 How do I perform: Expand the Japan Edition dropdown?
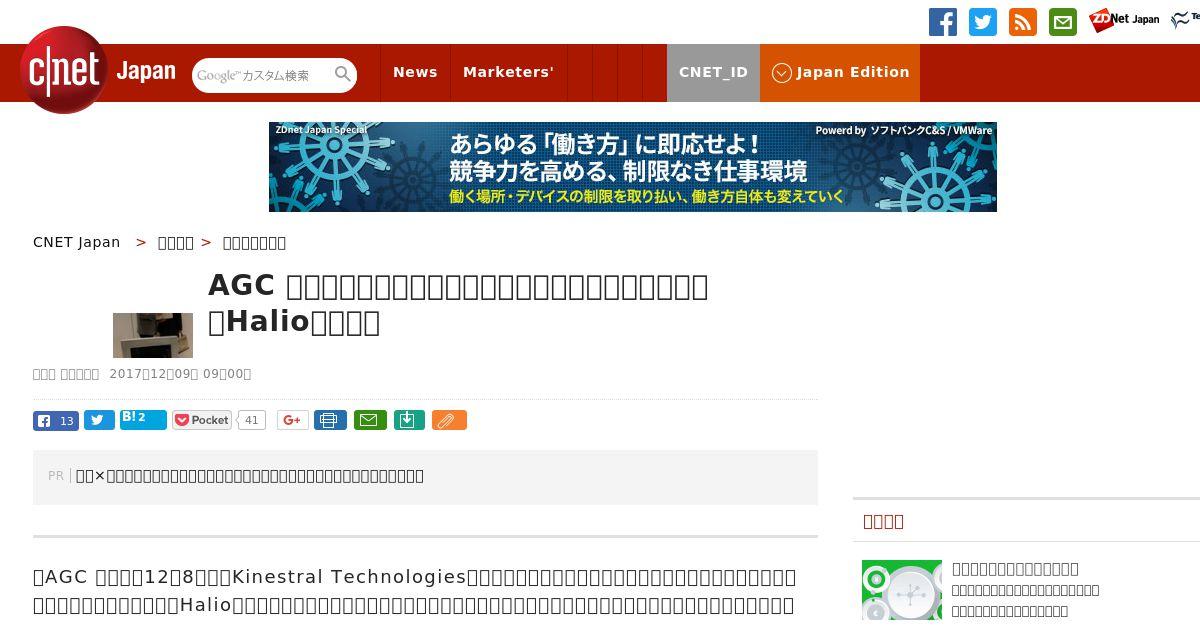tap(840, 72)
